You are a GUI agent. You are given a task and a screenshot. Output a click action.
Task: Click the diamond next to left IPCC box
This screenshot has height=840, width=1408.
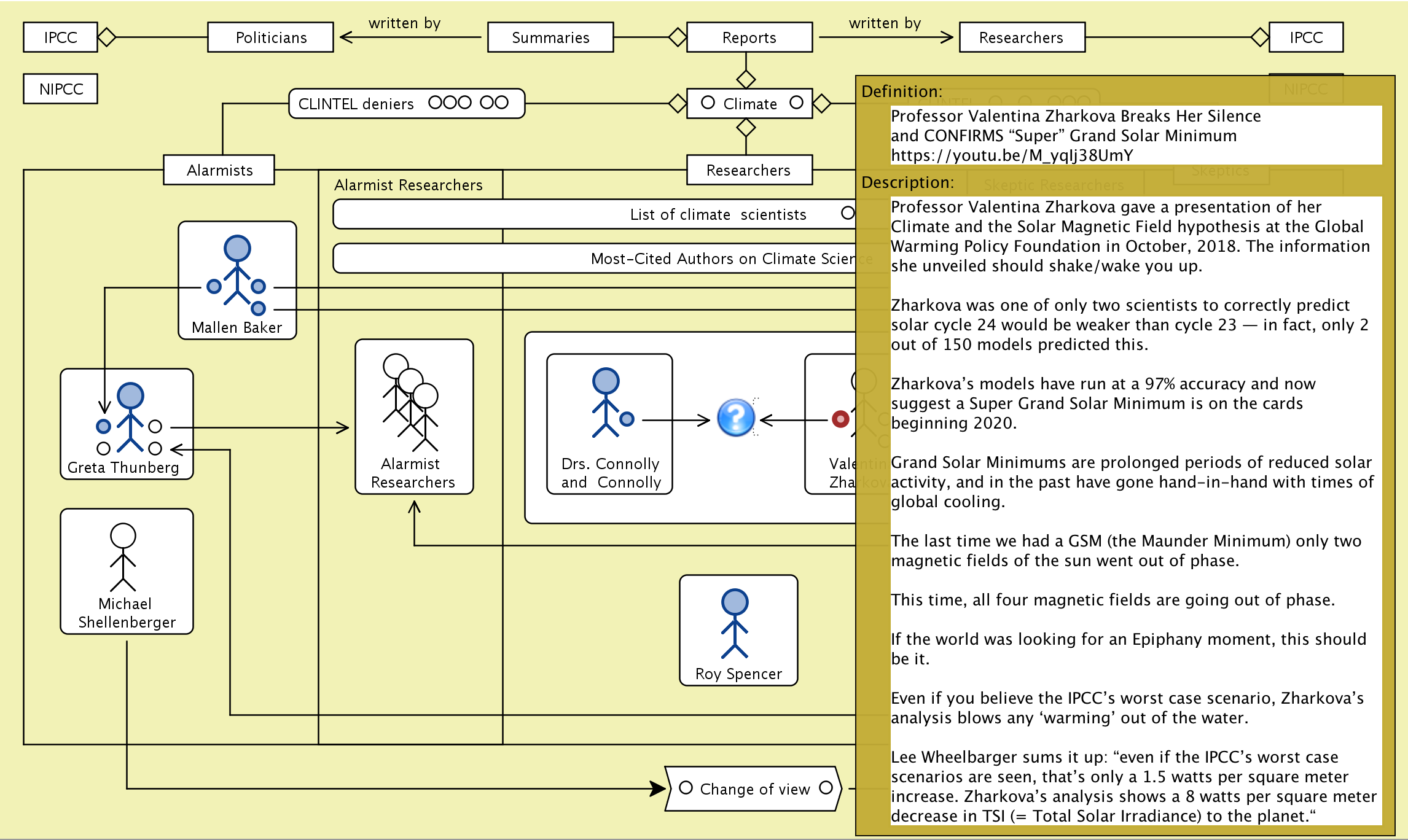(107, 37)
